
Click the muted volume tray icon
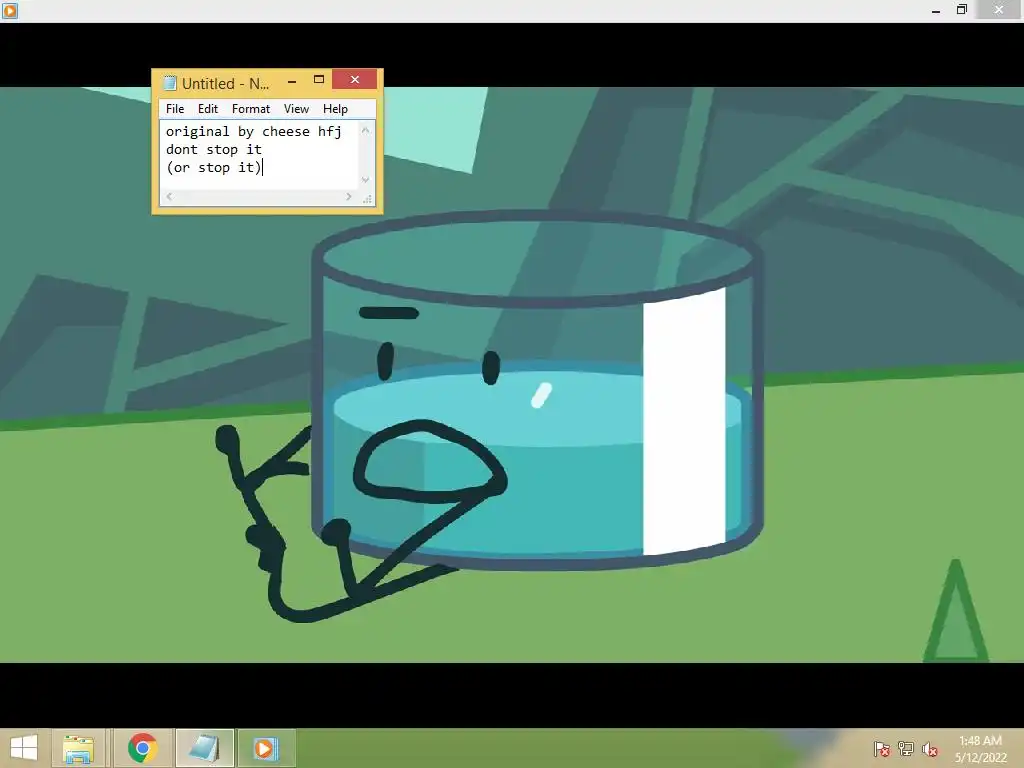click(x=930, y=749)
